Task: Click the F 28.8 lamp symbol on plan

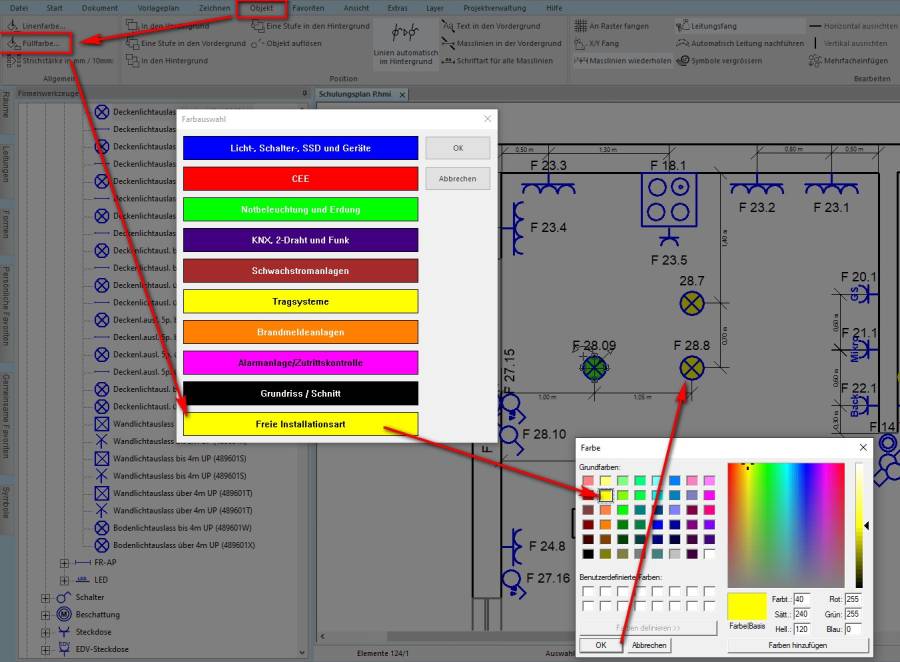Action: point(690,368)
